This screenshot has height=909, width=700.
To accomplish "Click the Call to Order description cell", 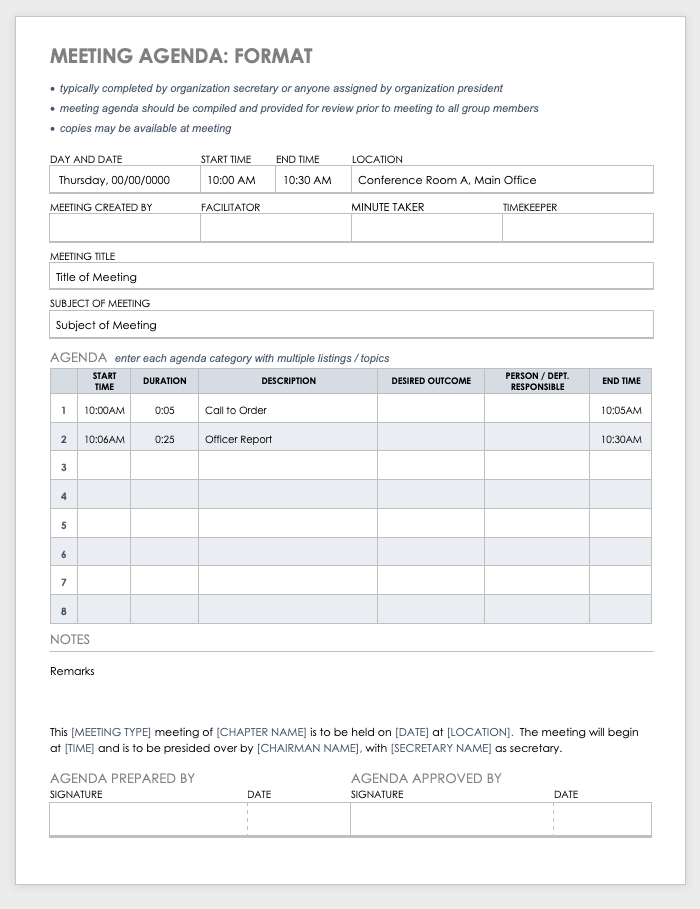I will 288,410.
